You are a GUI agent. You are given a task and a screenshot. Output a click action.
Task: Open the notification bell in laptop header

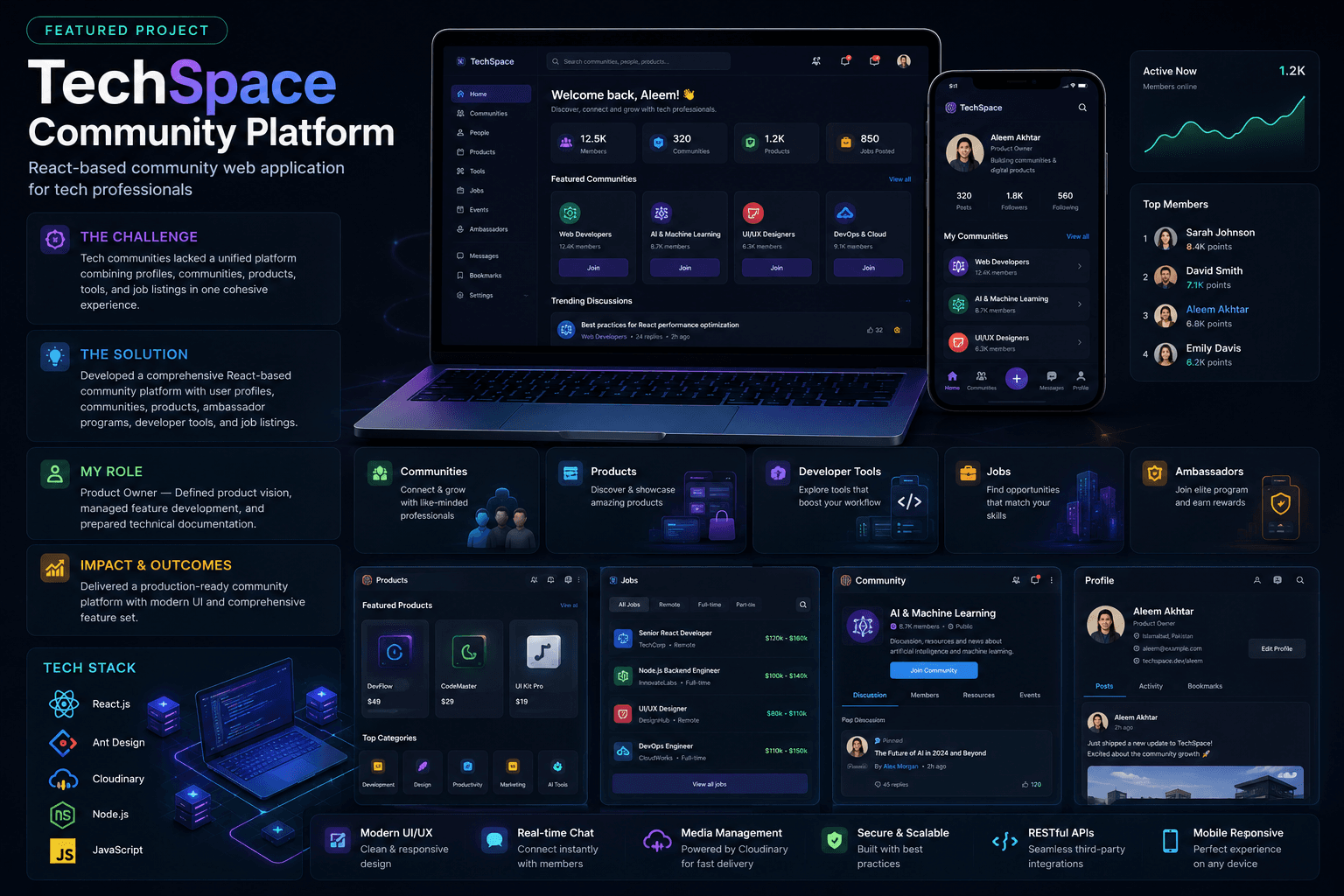point(845,61)
